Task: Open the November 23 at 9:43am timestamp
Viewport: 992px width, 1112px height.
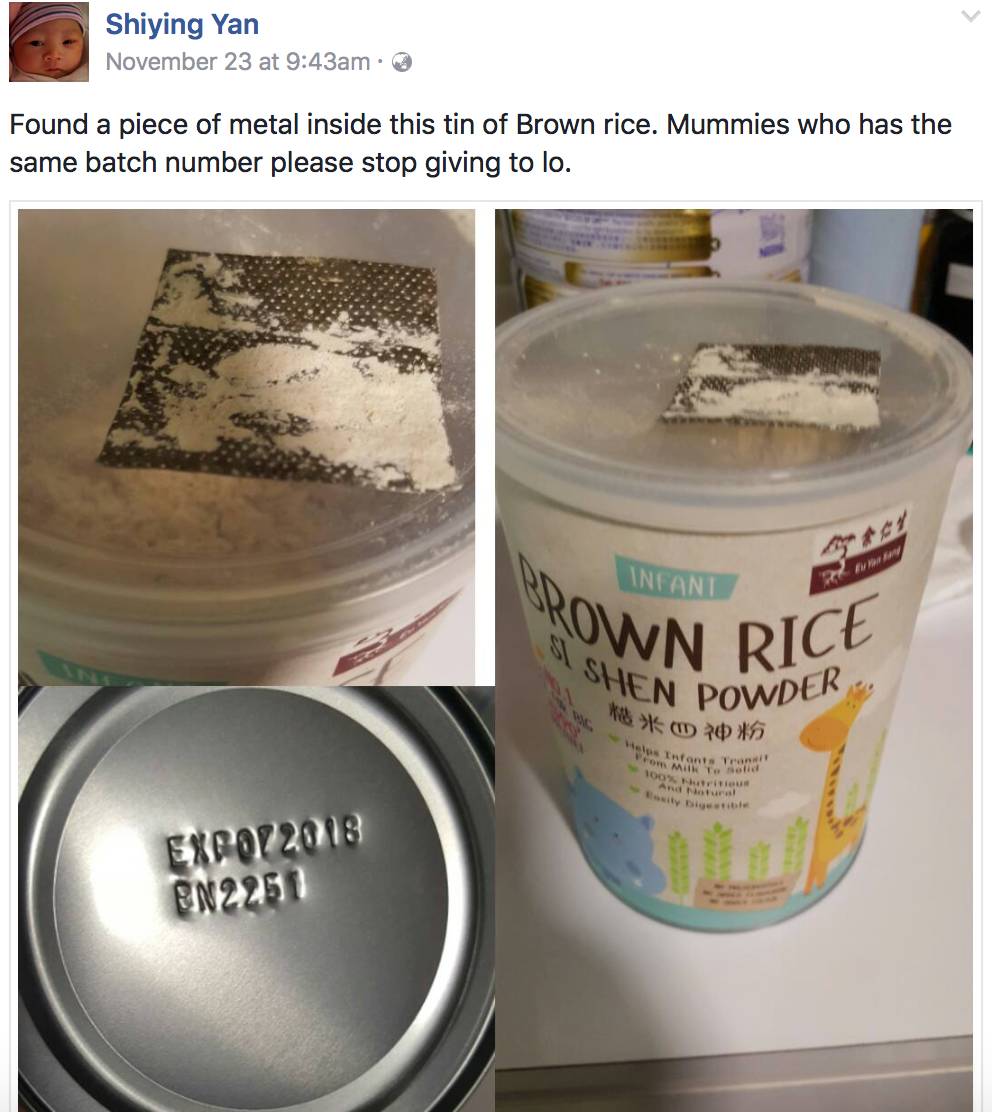Action: [238, 62]
